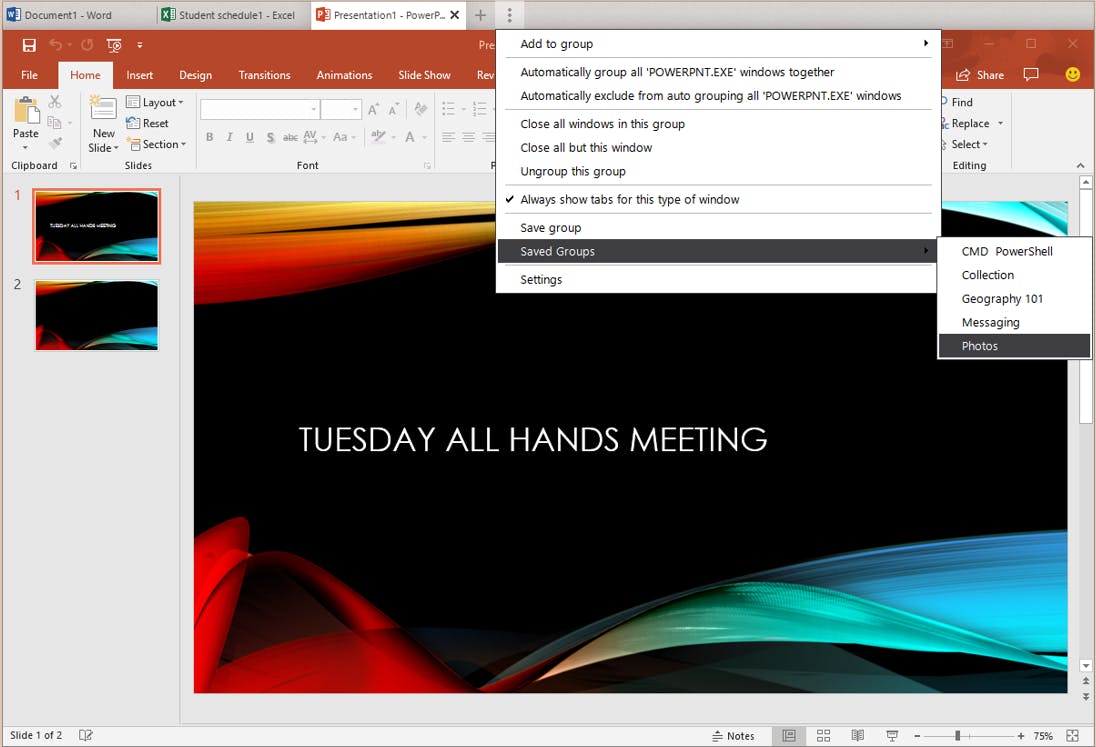Image resolution: width=1096 pixels, height=747 pixels.
Task: Switch to Reading View icon
Action: pos(858,735)
